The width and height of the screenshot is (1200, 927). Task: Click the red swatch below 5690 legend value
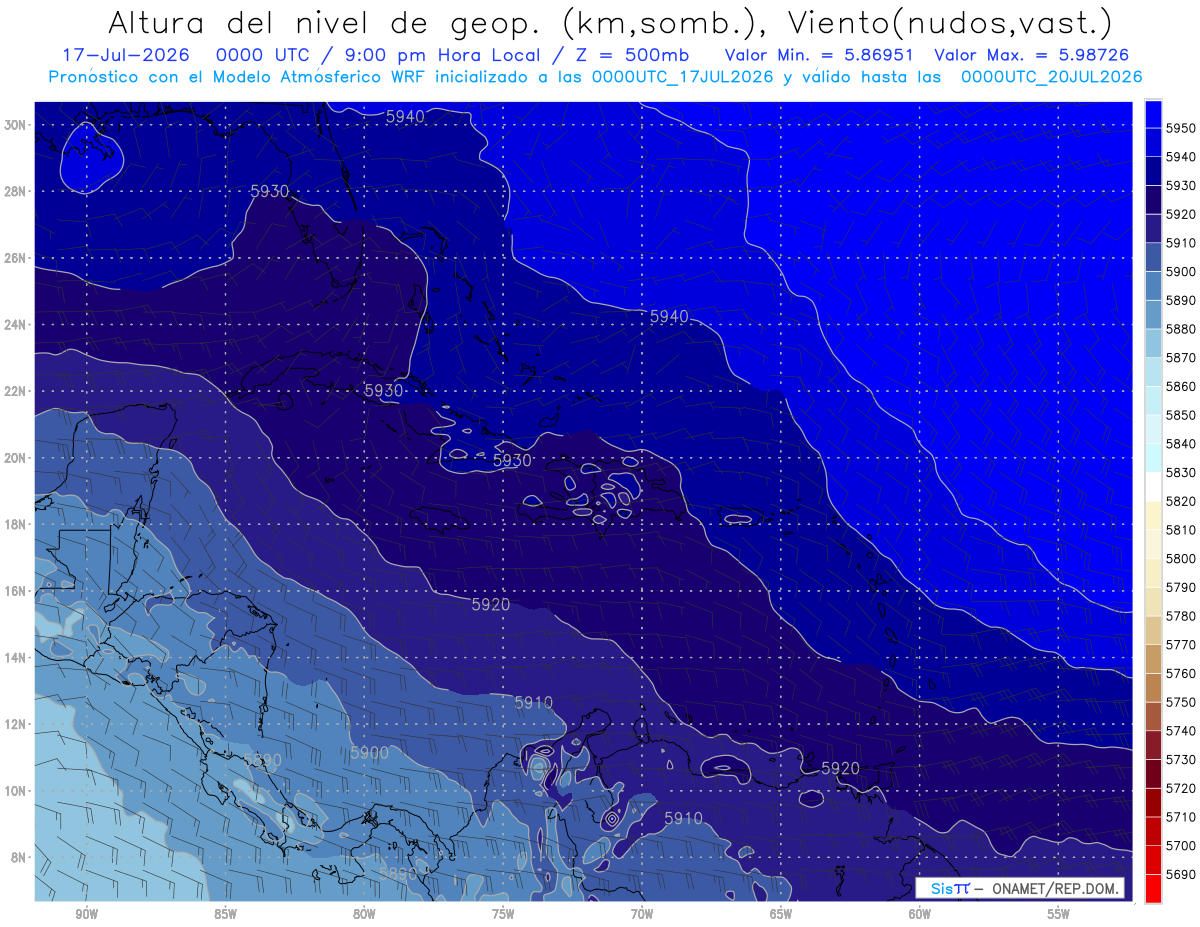1153,889
